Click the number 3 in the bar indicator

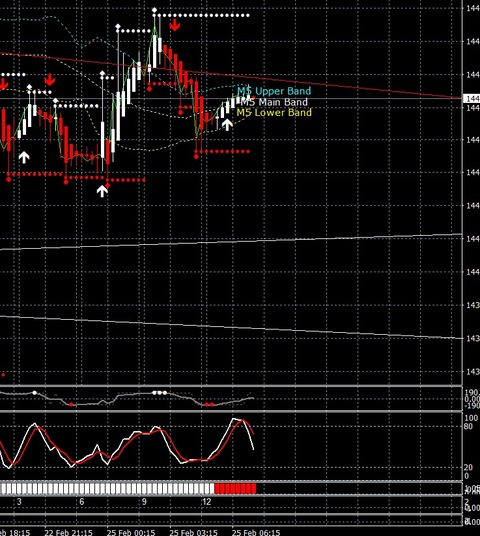click(19, 501)
